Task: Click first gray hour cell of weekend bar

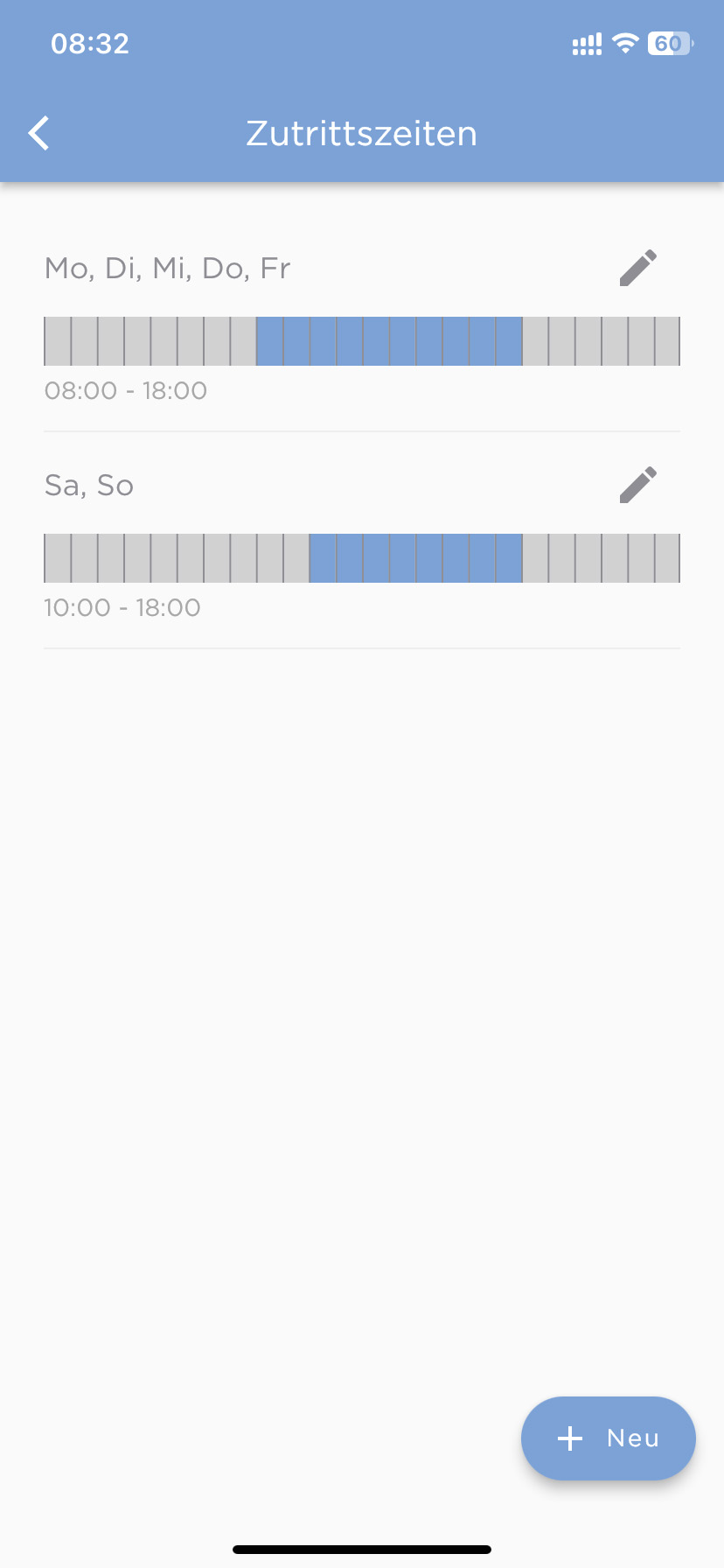Action: click(58, 558)
